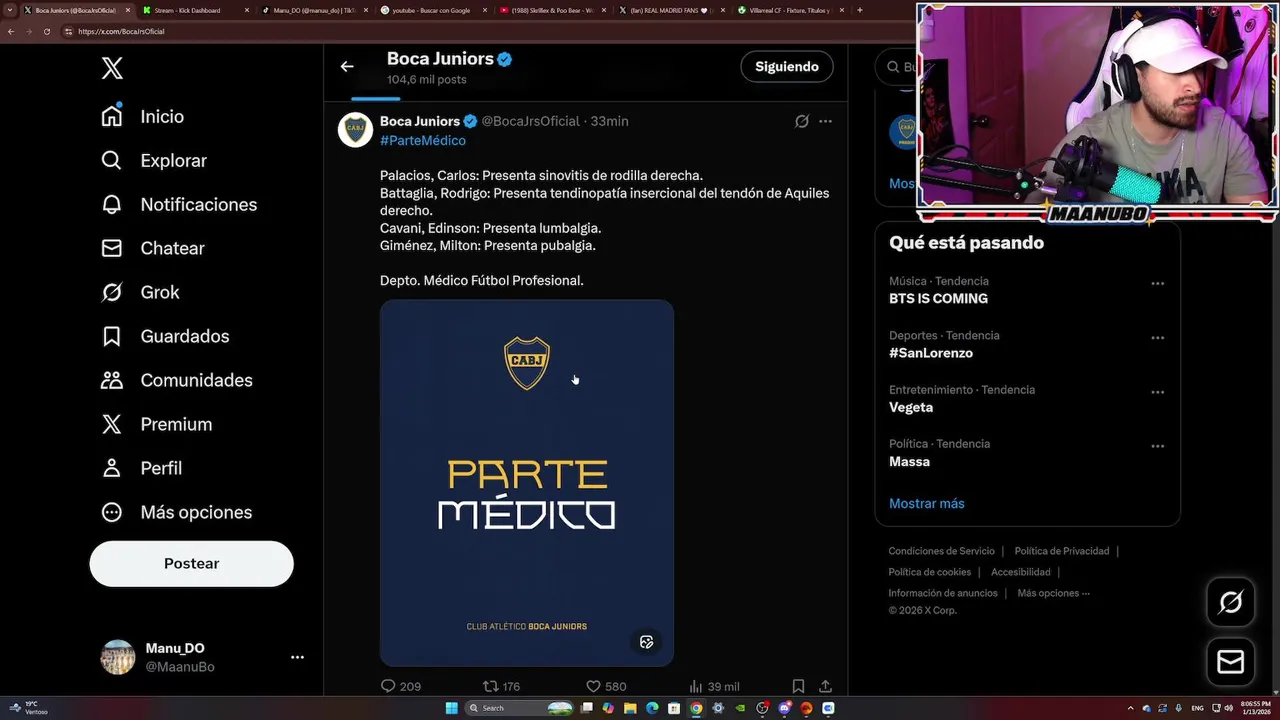Switch to the REAL MADRID FANS tab
Image resolution: width=1280 pixels, height=720 pixels.
click(673, 10)
